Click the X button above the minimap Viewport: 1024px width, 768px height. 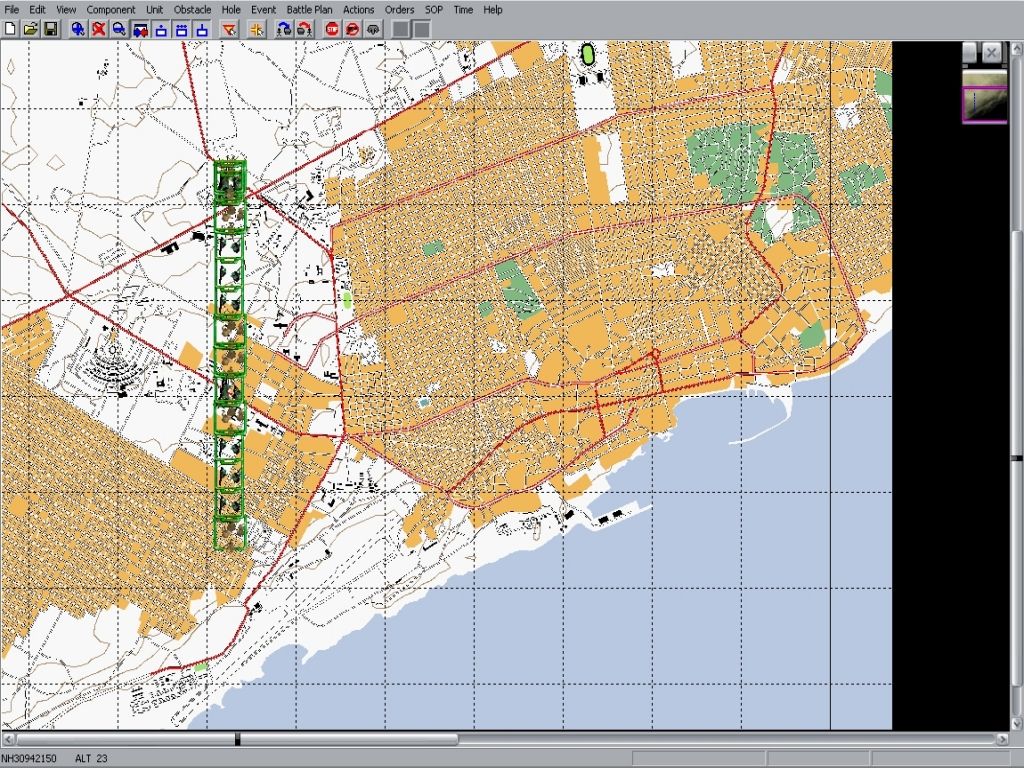991,52
